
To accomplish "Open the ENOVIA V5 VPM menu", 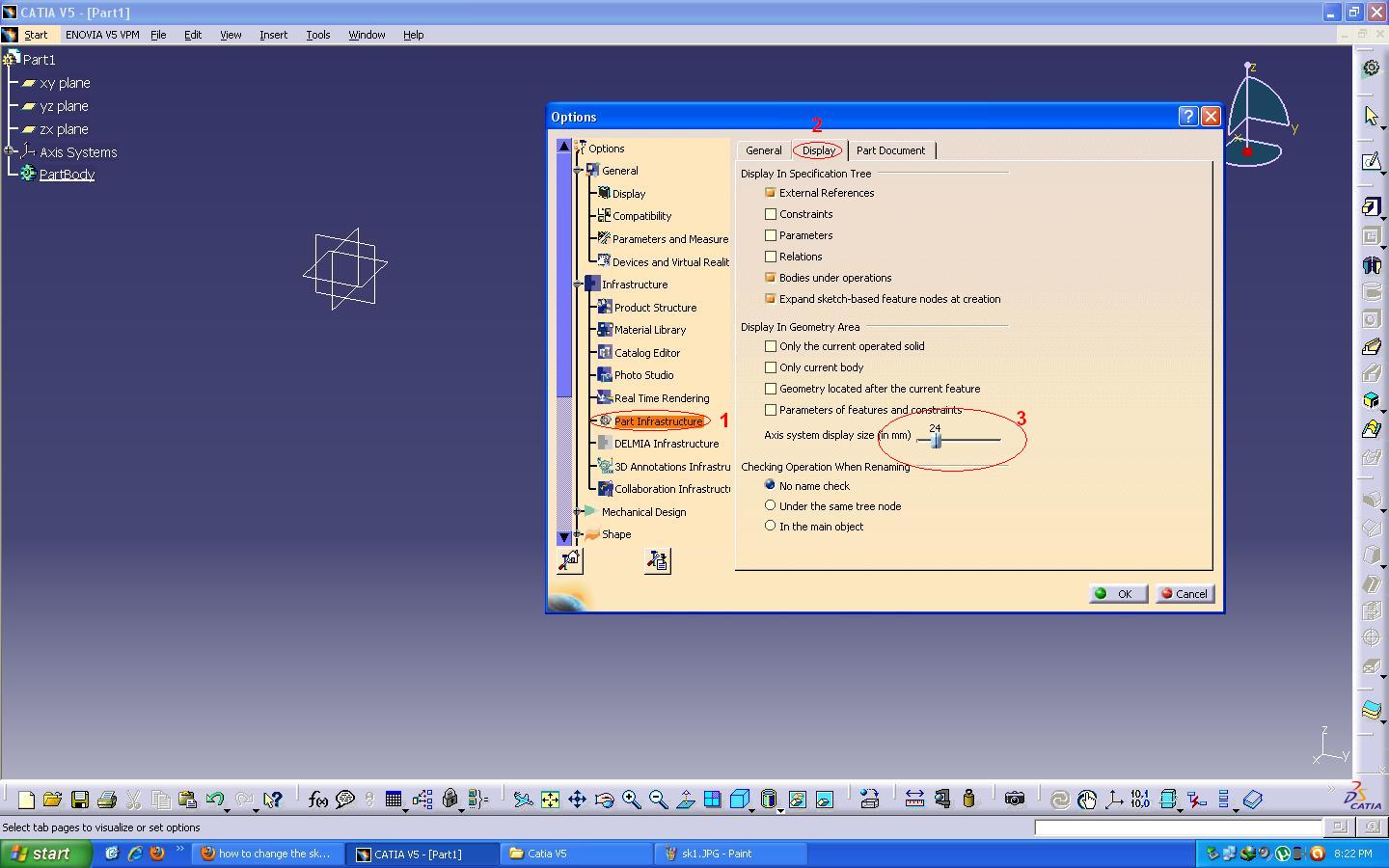I will (102, 35).
